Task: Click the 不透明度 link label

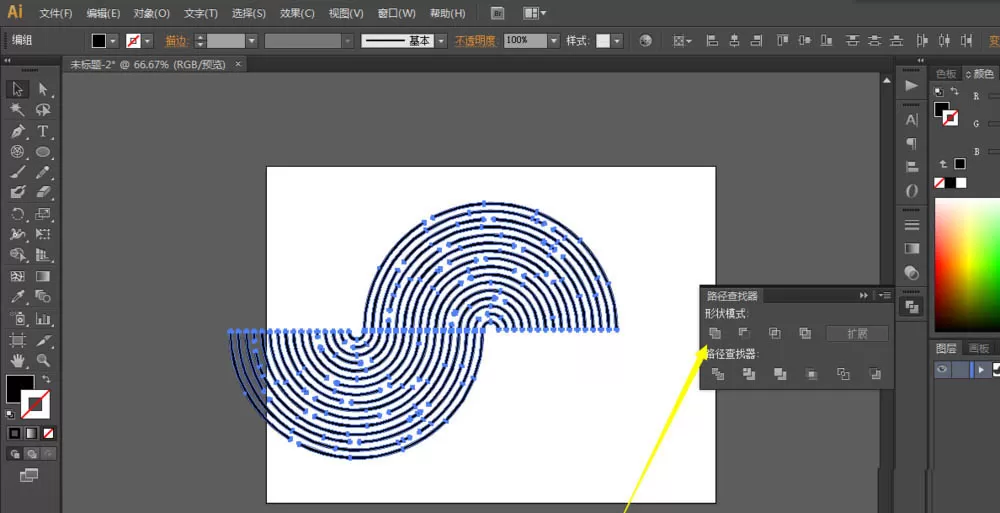Action: point(475,41)
